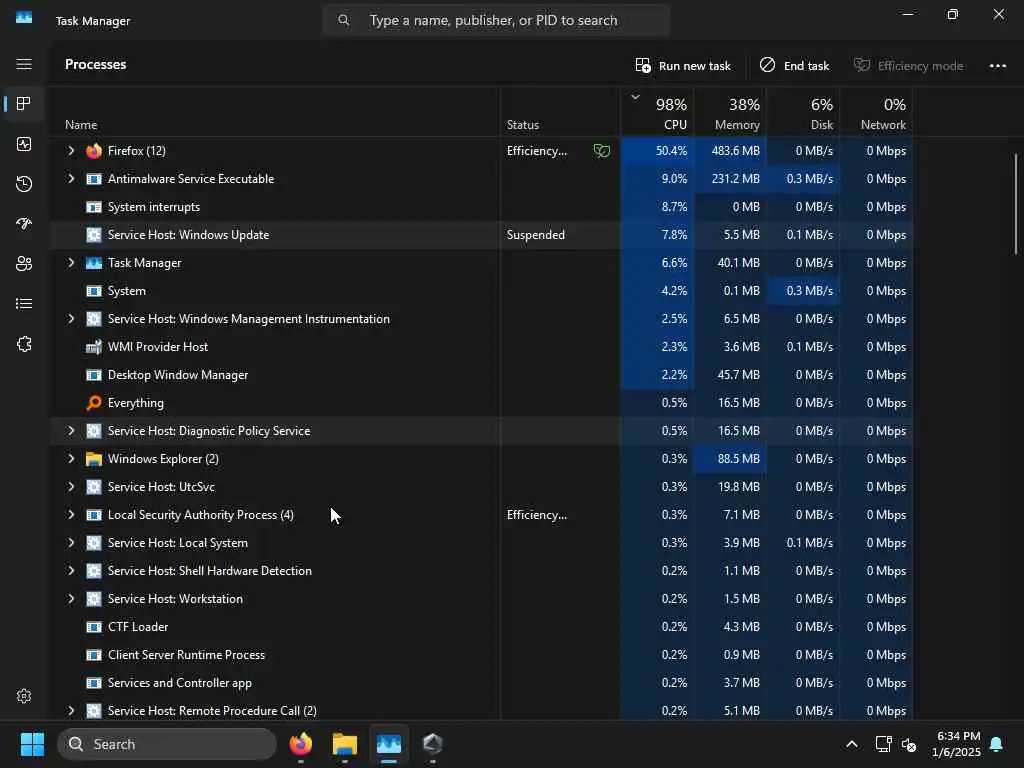The width and height of the screenshot is (1024, 768).
Task: Click the clock and date in taskbar
Action: [x=956, y=744]
